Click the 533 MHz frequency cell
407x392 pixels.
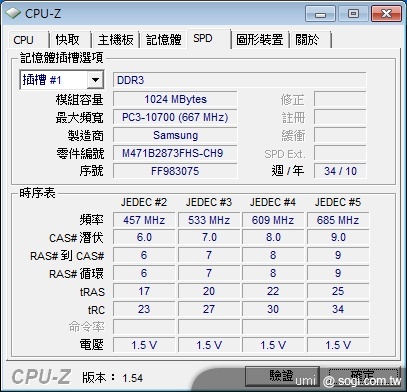pos(209,220)
